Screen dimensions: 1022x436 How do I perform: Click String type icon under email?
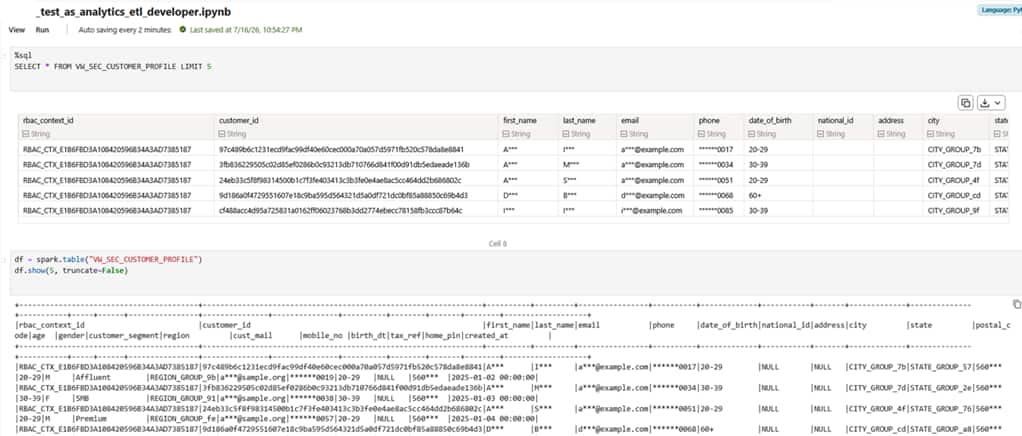pyautogui.click(x=624, y=134)
